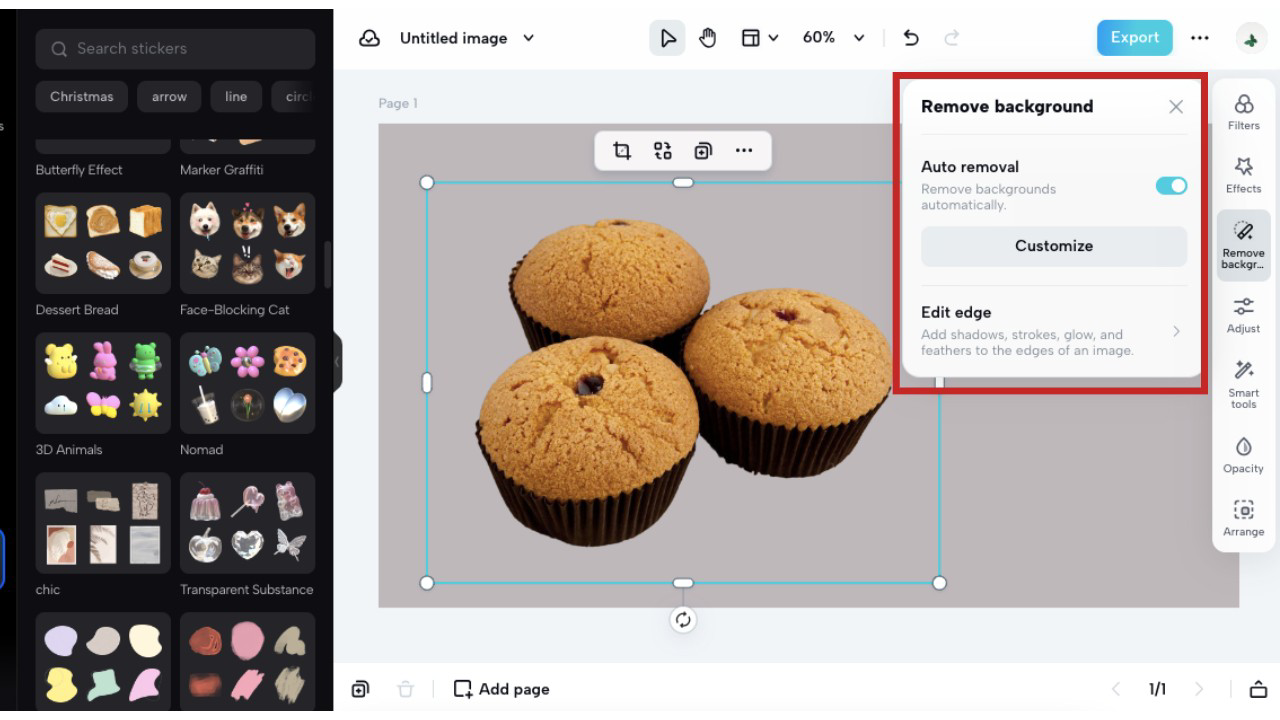
Task: Click the sticker panel scrollbar
Action: (x=327, y=265)
